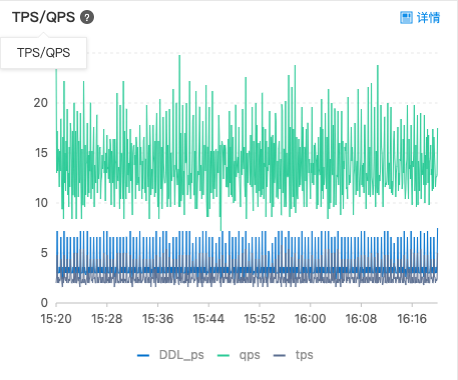
Task: Select the 15:20 time axis label
Action: click(x=56, y=319)
